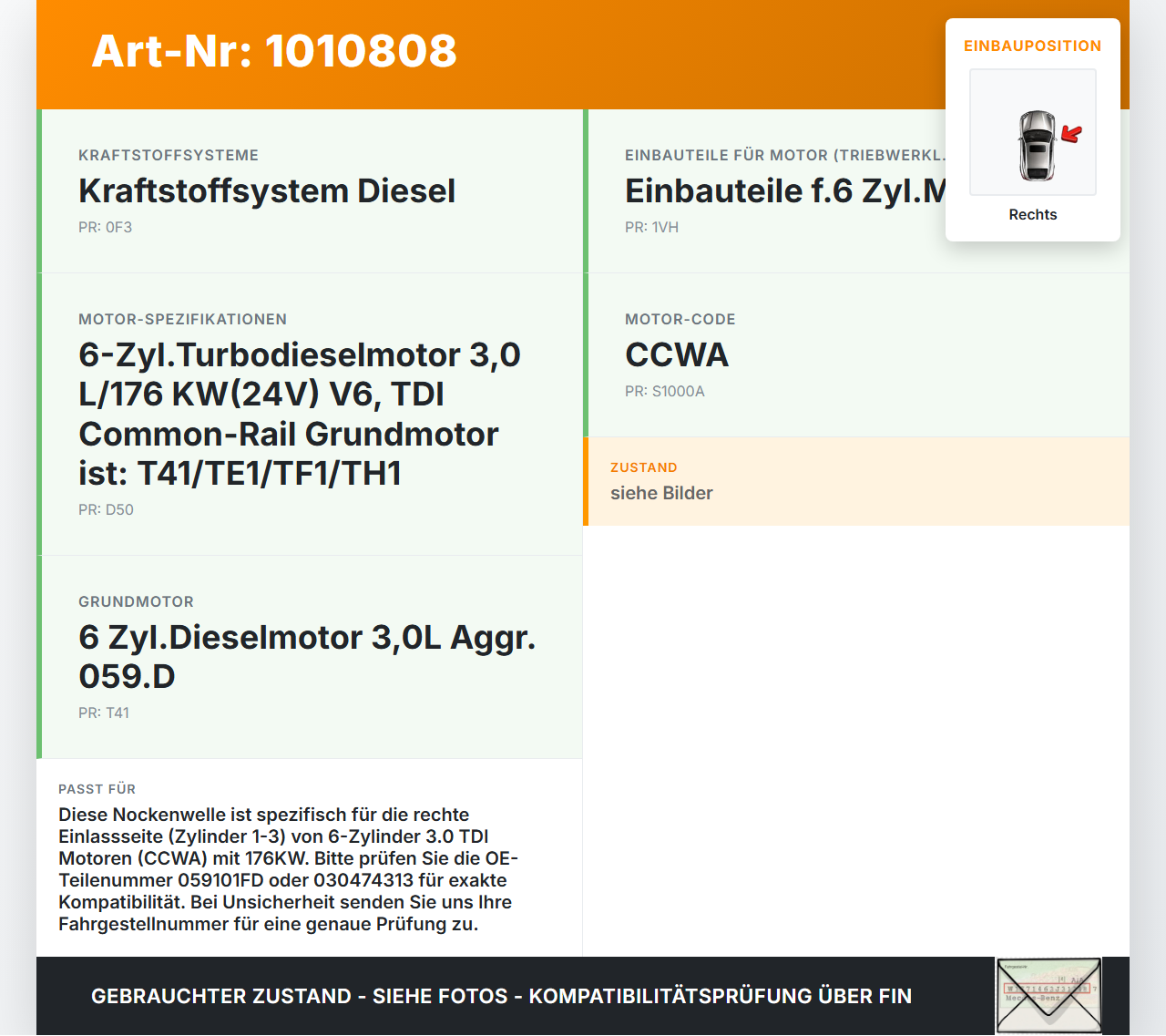Click the PR: D50 code
The image size is (1166, 1036).
pos(106,510)
